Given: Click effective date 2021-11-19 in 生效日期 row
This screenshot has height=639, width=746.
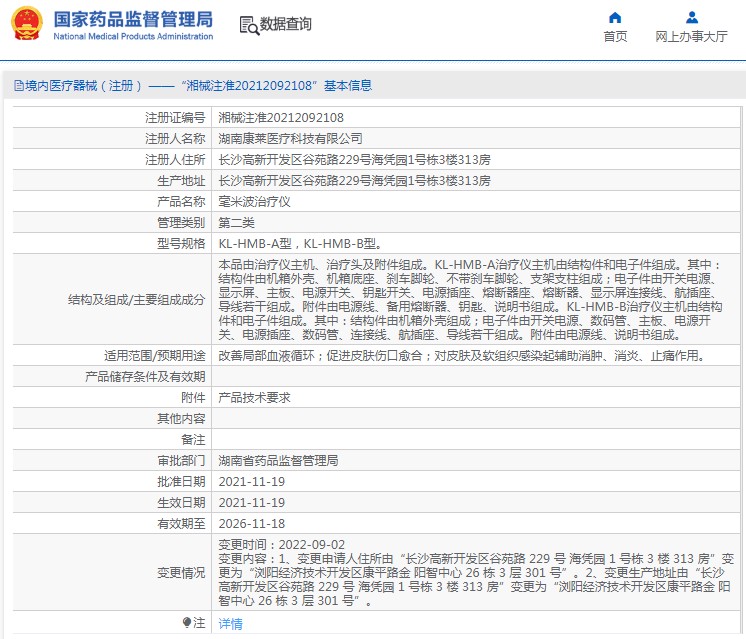Looking at the screenshot, I should tap(252, 502).
